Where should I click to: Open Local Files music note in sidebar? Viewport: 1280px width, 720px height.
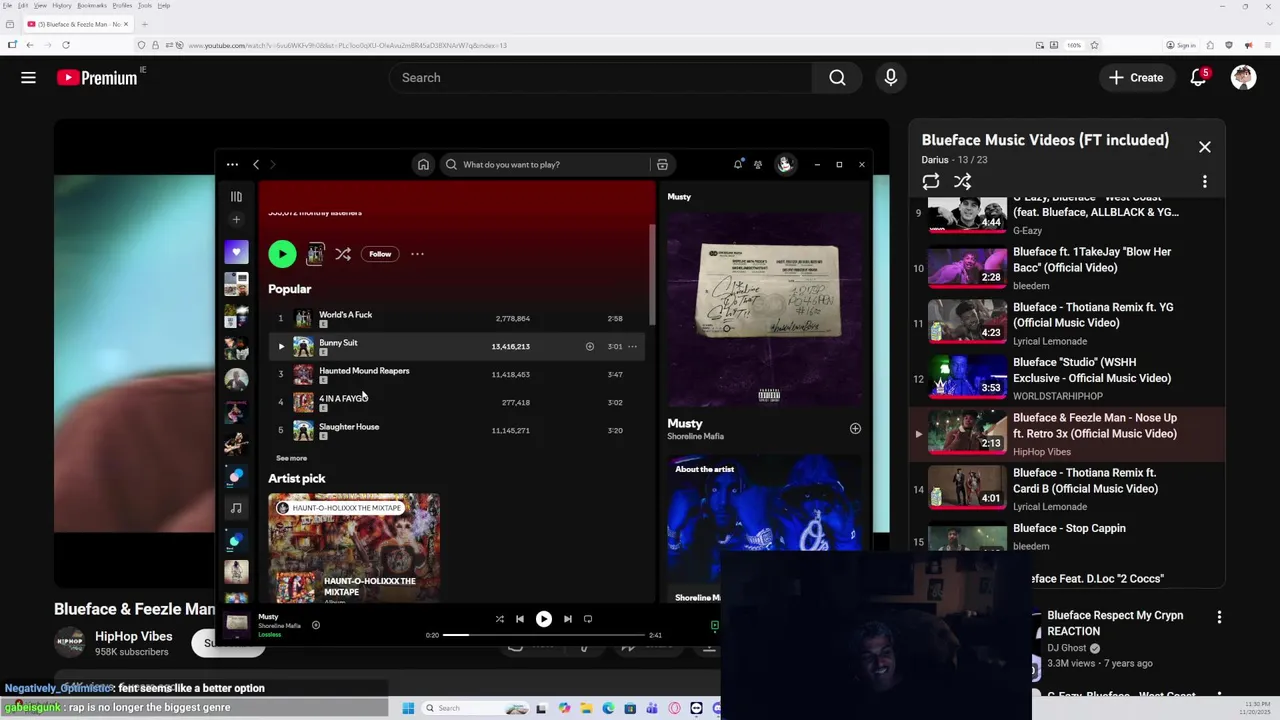(x=236, y=508)
